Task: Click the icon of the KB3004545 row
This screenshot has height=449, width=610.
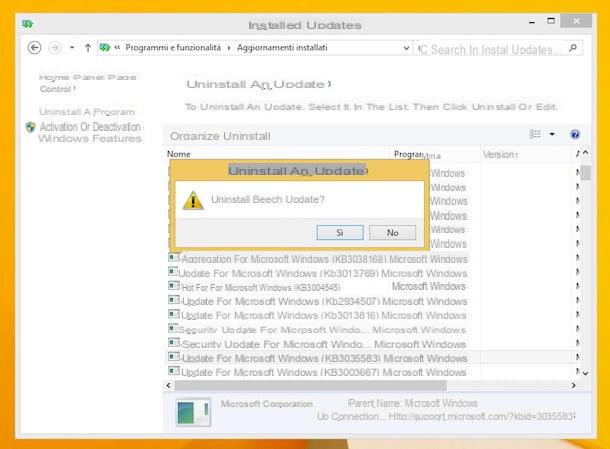Action: [x=174, y=285]
